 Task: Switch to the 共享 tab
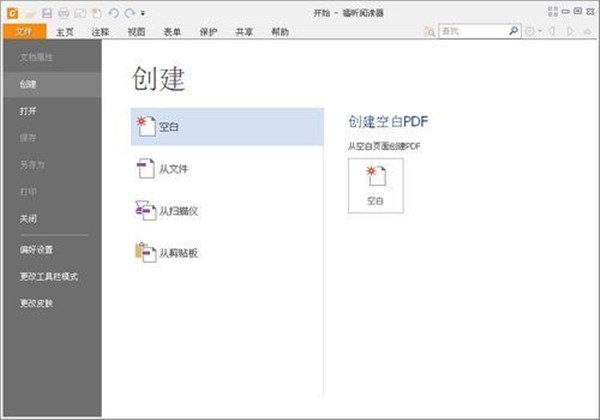(244, 32)
